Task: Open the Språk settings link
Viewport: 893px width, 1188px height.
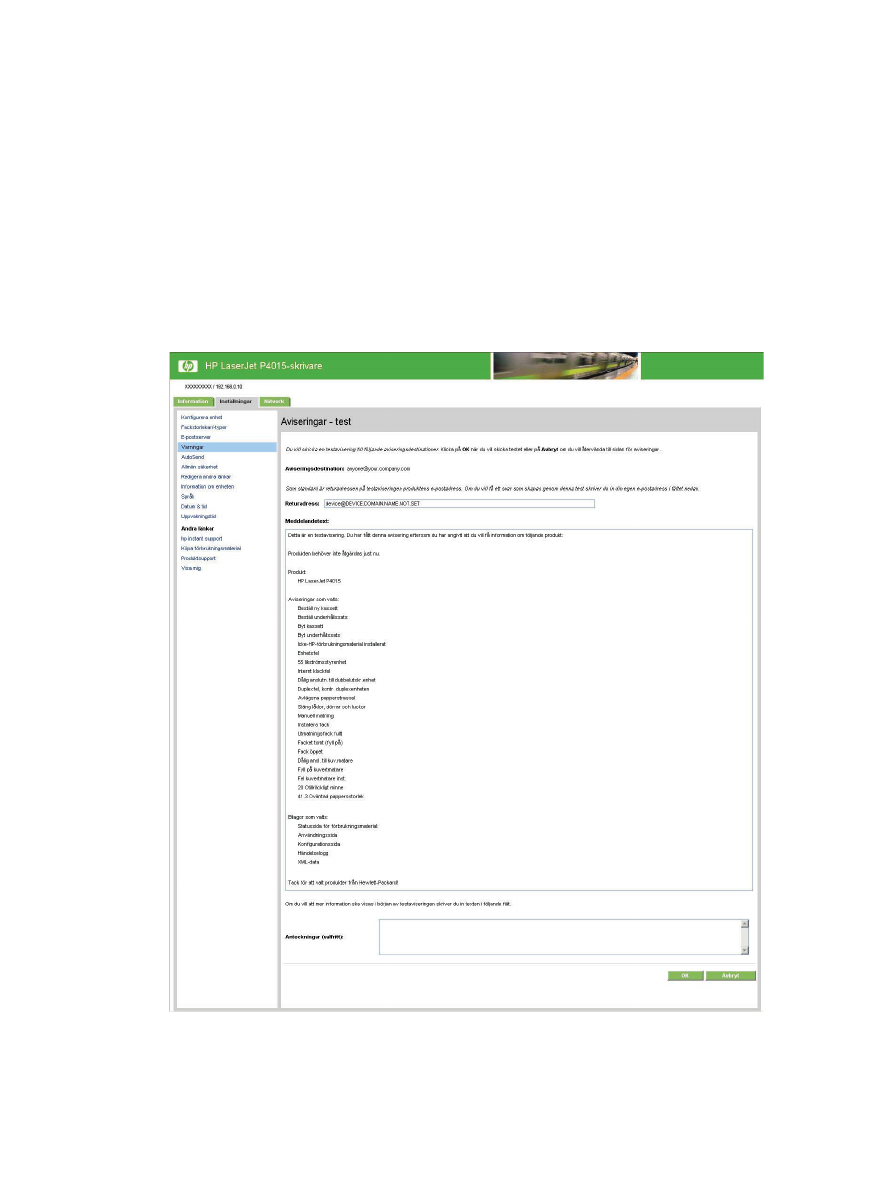Action: [x=187, y=496]
